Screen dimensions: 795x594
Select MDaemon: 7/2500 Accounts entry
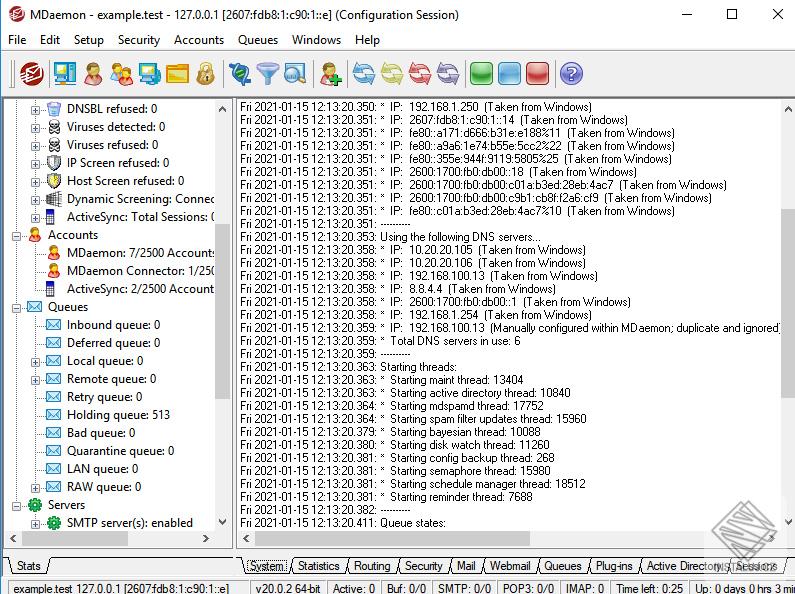click(x=140, y=253)
